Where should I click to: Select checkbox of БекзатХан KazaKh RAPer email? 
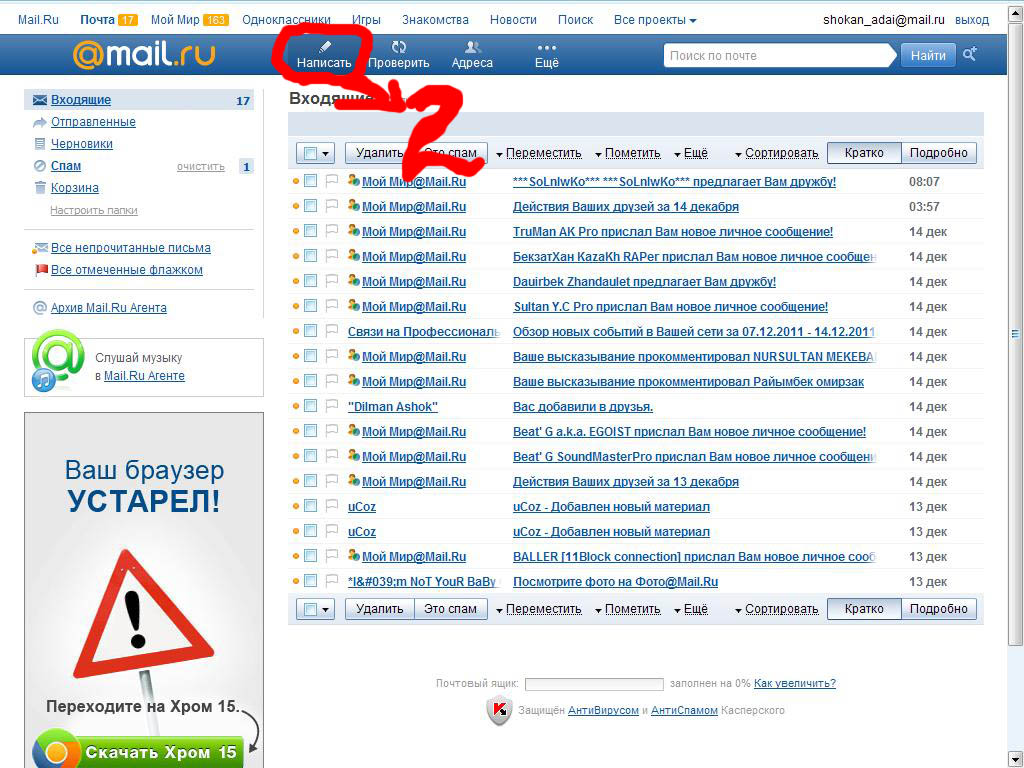(x=310, y=256)
